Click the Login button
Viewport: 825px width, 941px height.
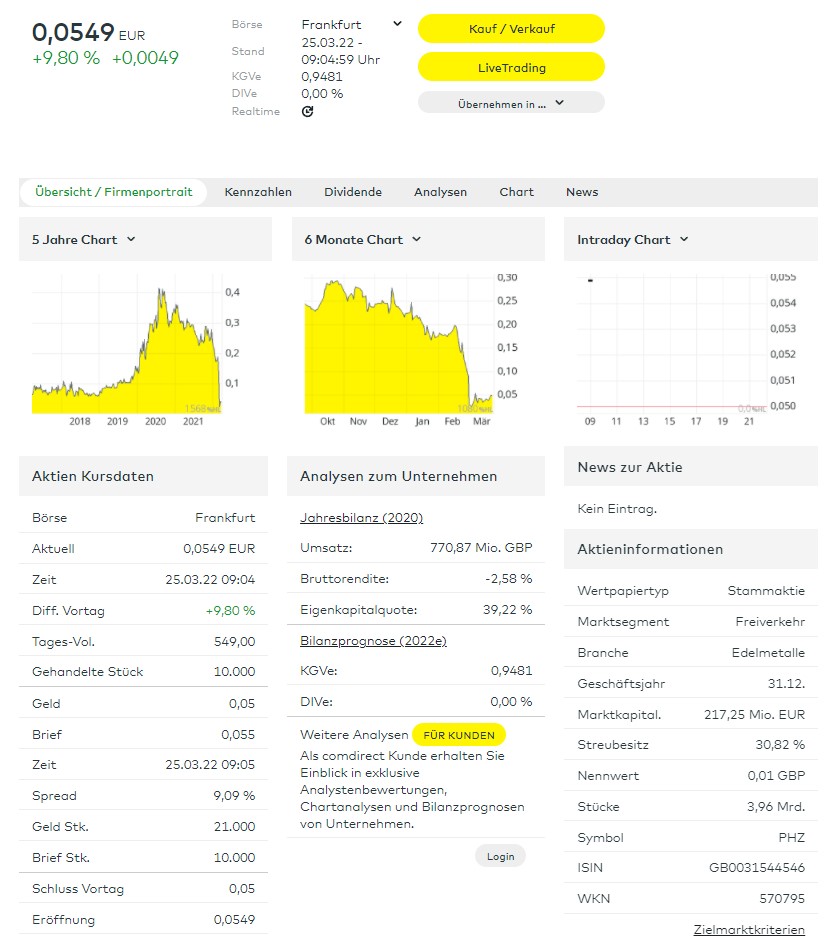click(500, 856)
